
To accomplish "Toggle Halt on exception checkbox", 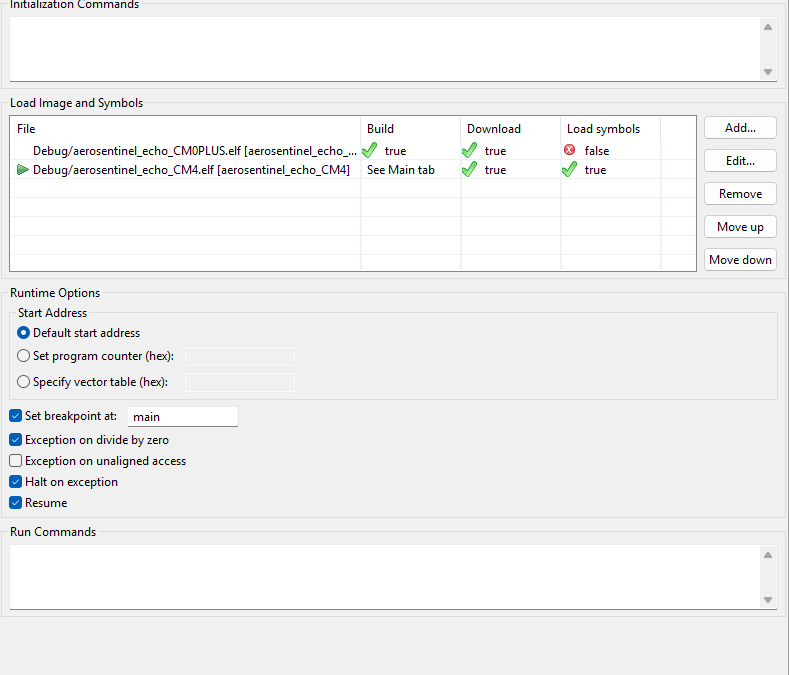I will pos(16,482).
